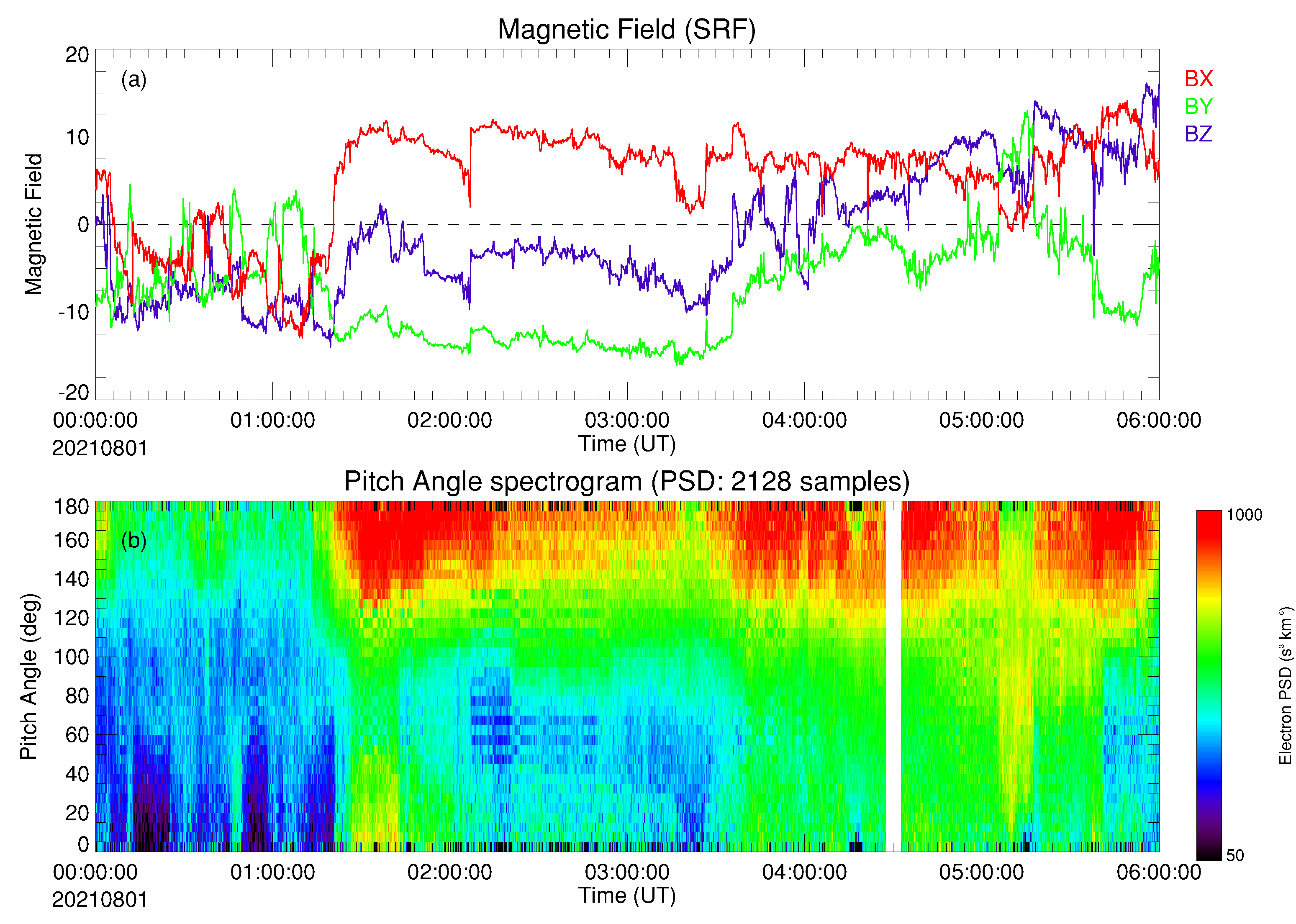Image resolution: width=1296 pixels, height=924 pixels.
Task: Click the 'Magnetic Field (SRF)' plot title
Action: point(626,30)
